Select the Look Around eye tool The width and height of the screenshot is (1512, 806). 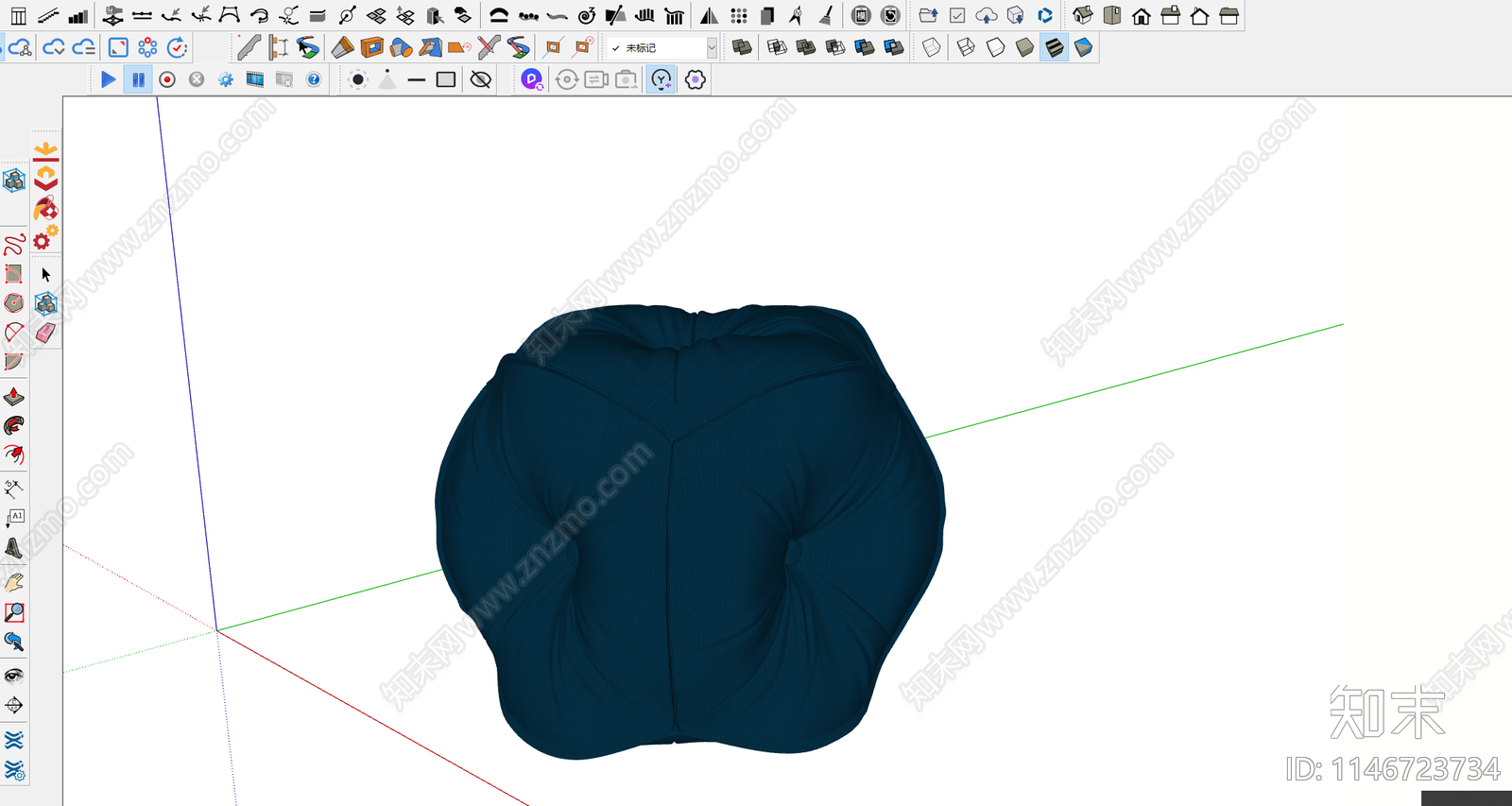(14, 676)
